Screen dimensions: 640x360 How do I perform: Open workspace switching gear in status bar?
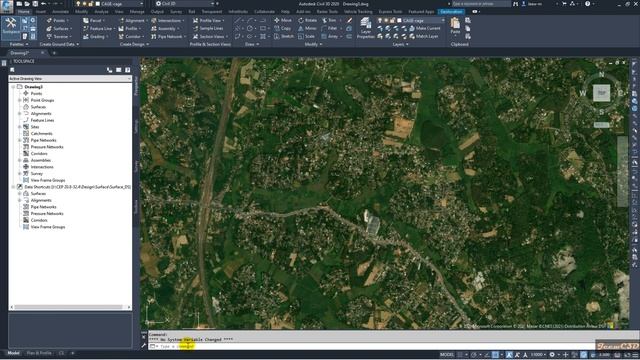click(552, 355)
